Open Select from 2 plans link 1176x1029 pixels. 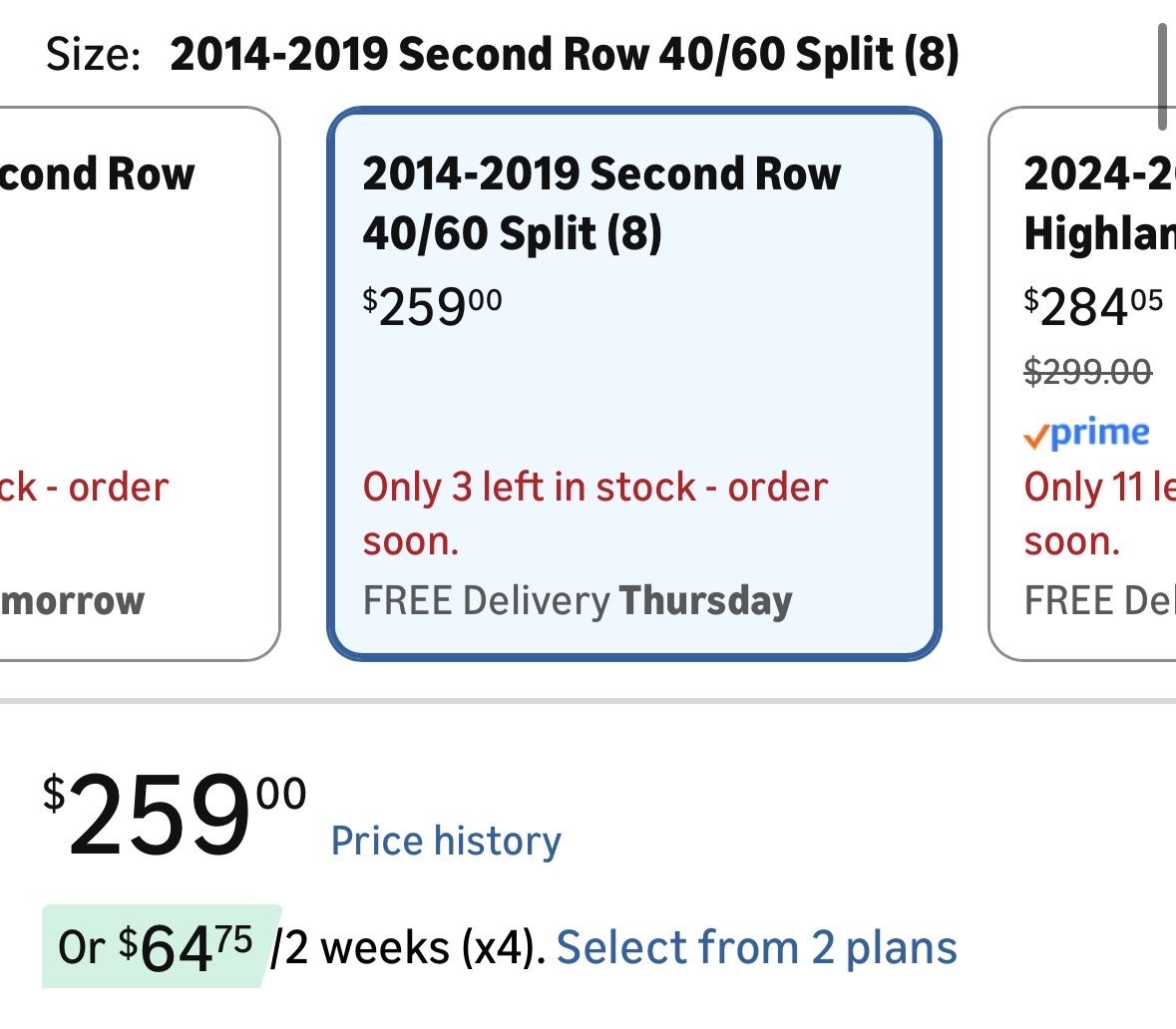tap(756, 947)
